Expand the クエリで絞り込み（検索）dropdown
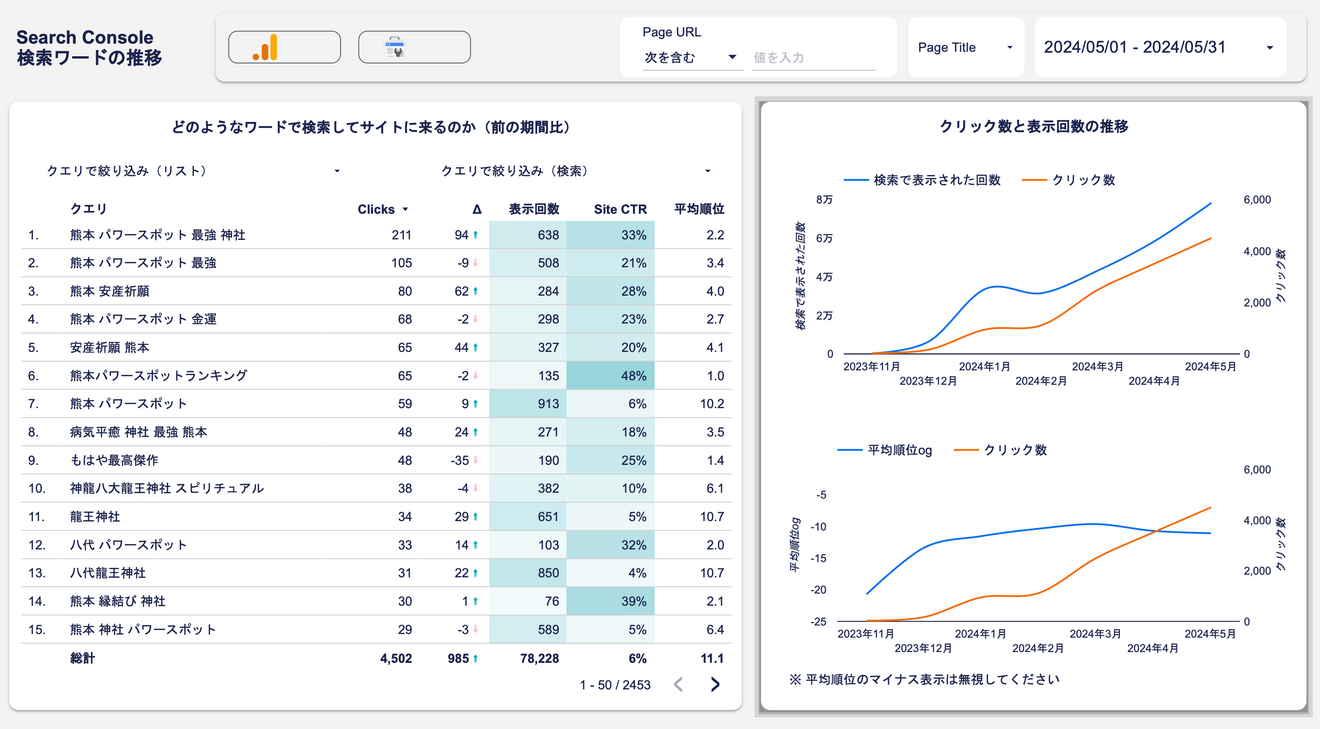This screenshot has height=729, width=1320. (576, 171)
